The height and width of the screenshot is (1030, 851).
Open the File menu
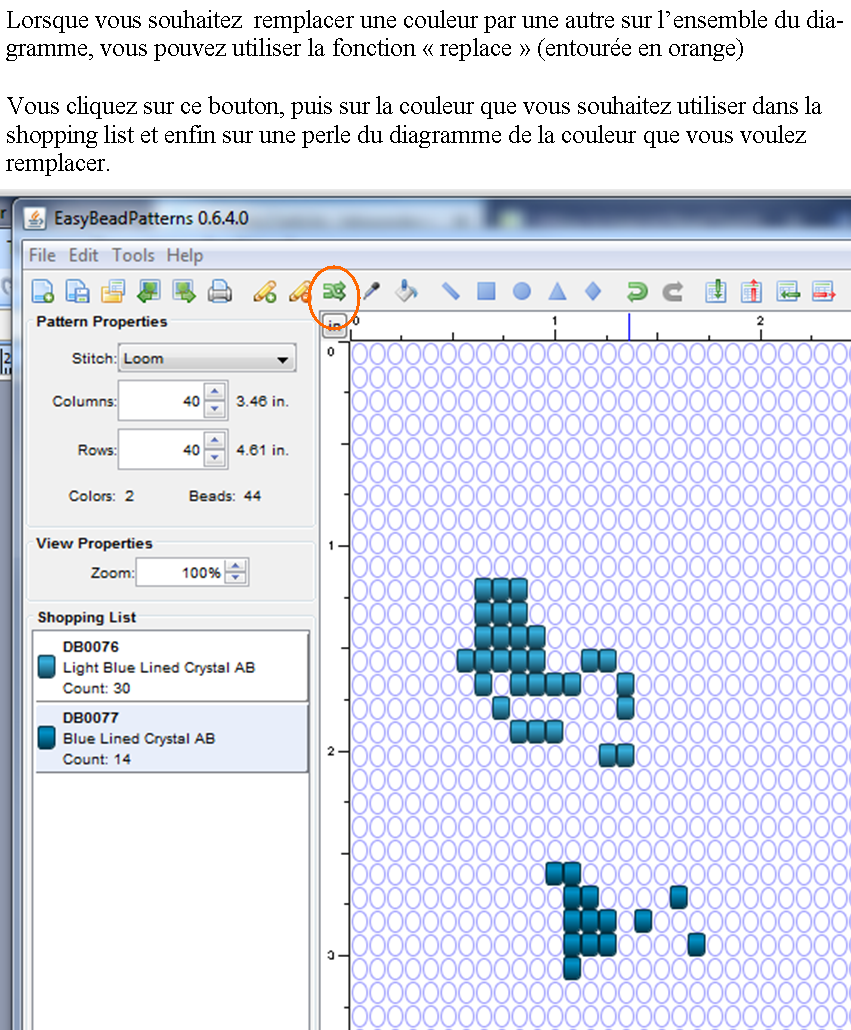coord(42,255)
